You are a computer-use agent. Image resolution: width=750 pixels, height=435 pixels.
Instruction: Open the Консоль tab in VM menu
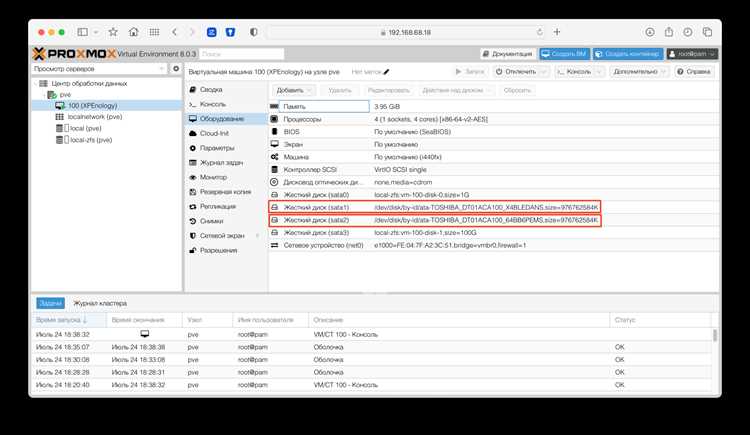212,104
